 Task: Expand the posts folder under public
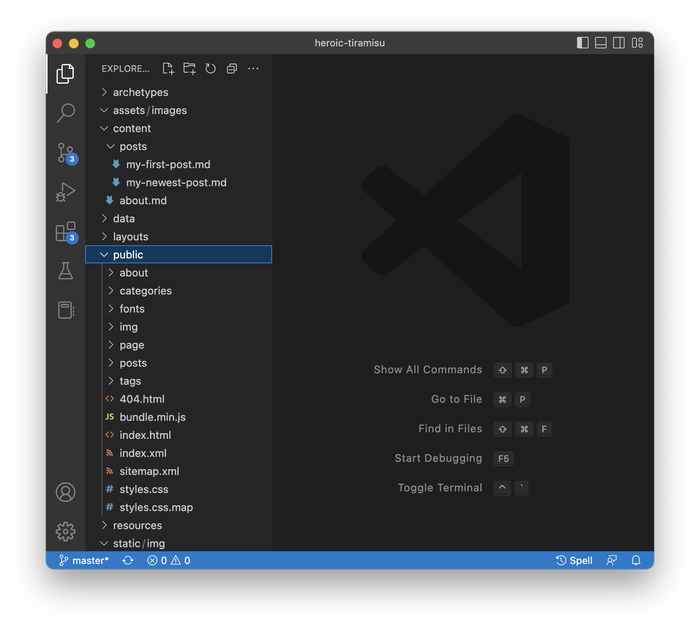179,363
